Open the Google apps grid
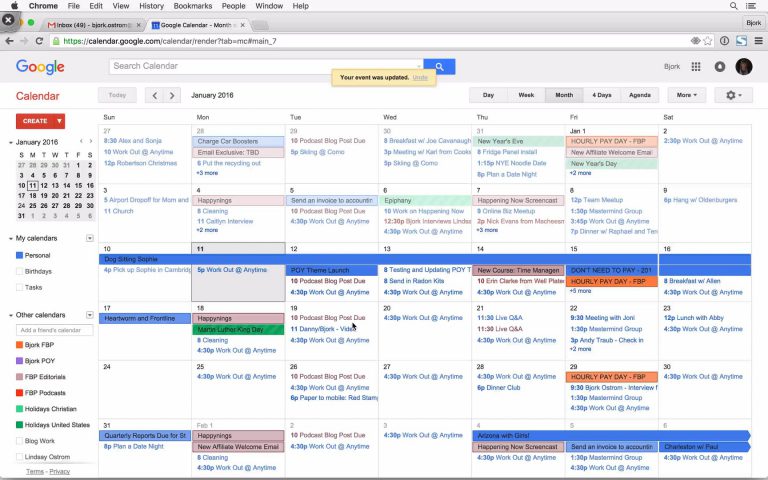This screenshot has width=768, height=480. [x=697, y=67]
